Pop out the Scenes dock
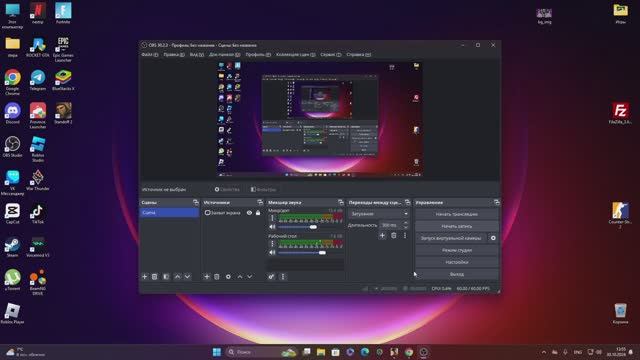Image resolution: width=640 pixels, height=360 pixels. coord(196,202)
